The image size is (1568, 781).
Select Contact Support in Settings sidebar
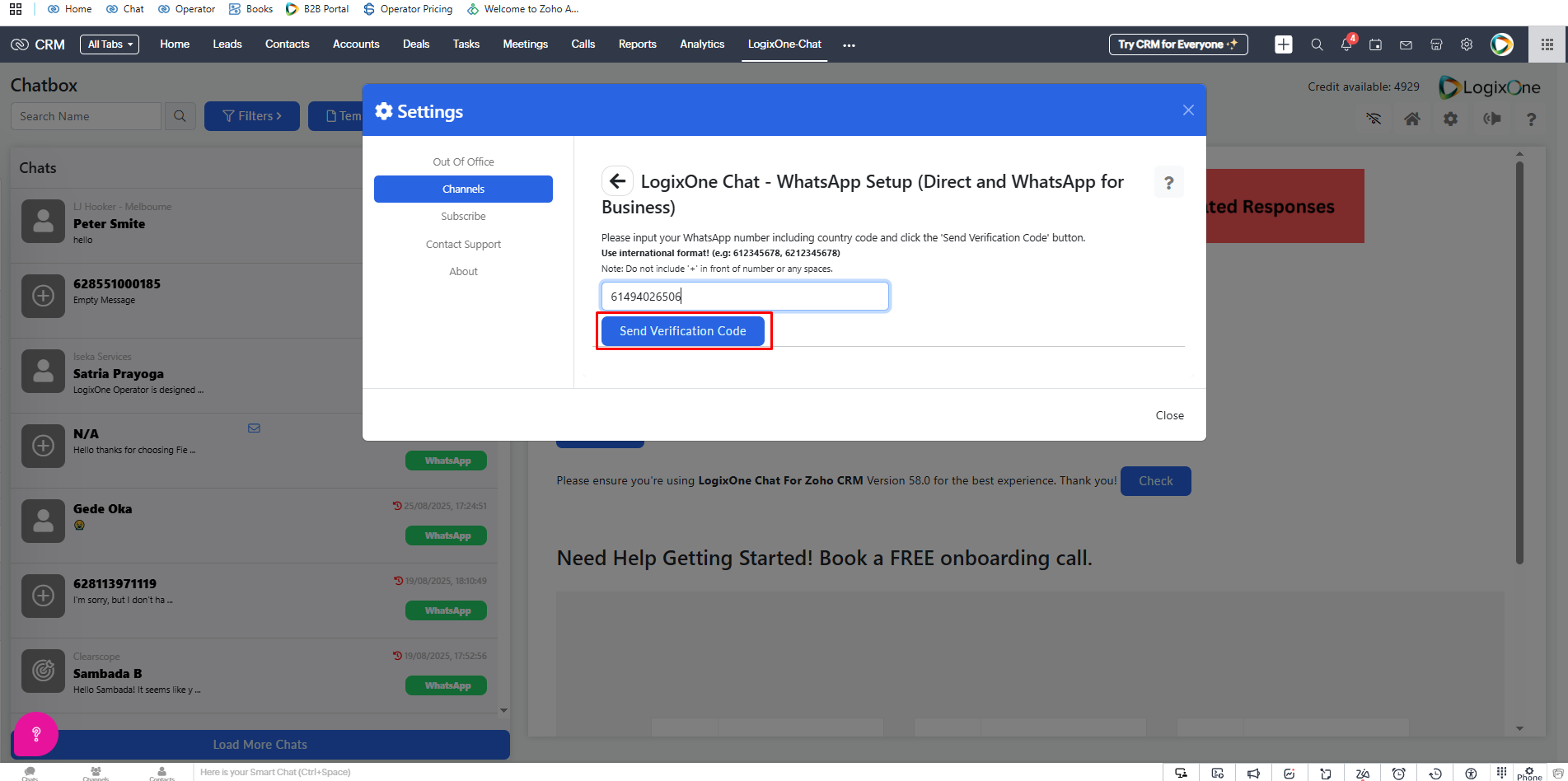[463, 244]
